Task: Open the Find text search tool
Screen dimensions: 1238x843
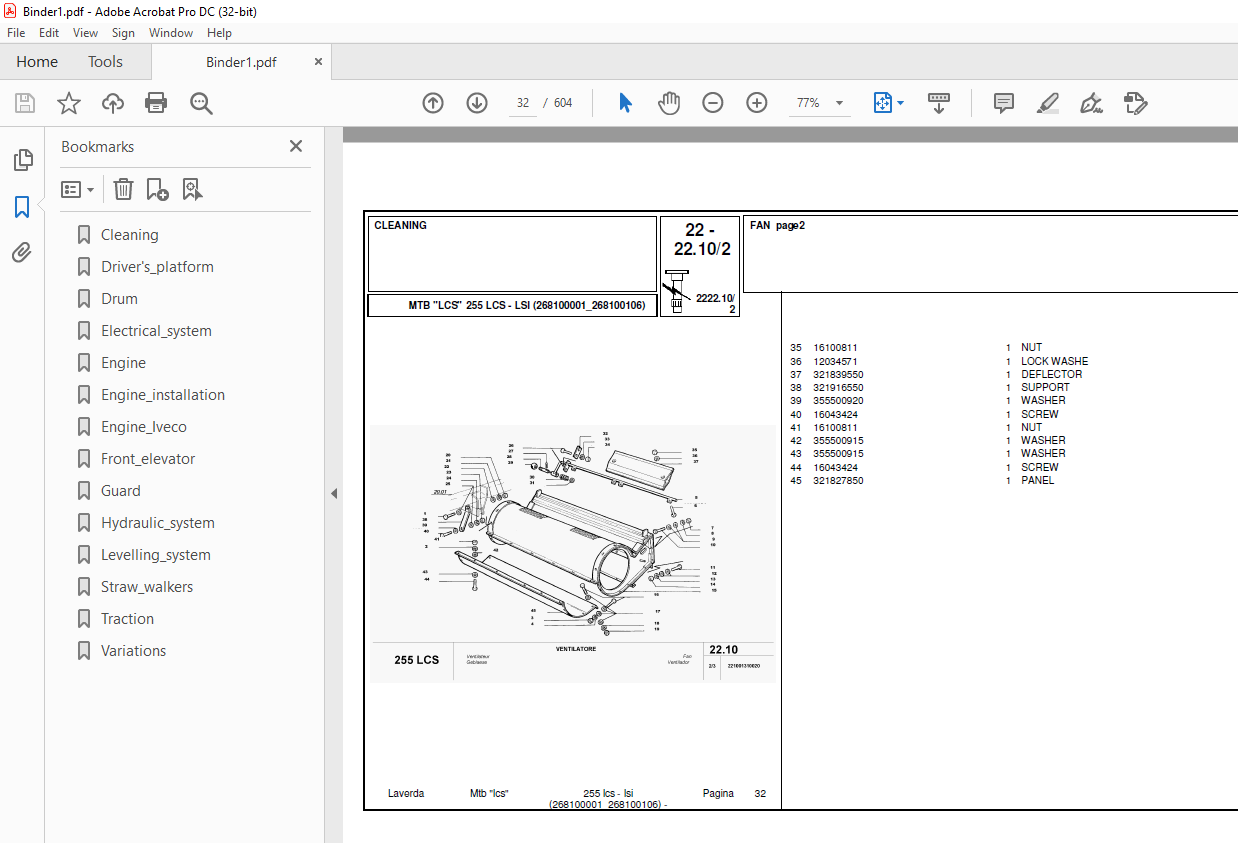Action: click(201, 103)
